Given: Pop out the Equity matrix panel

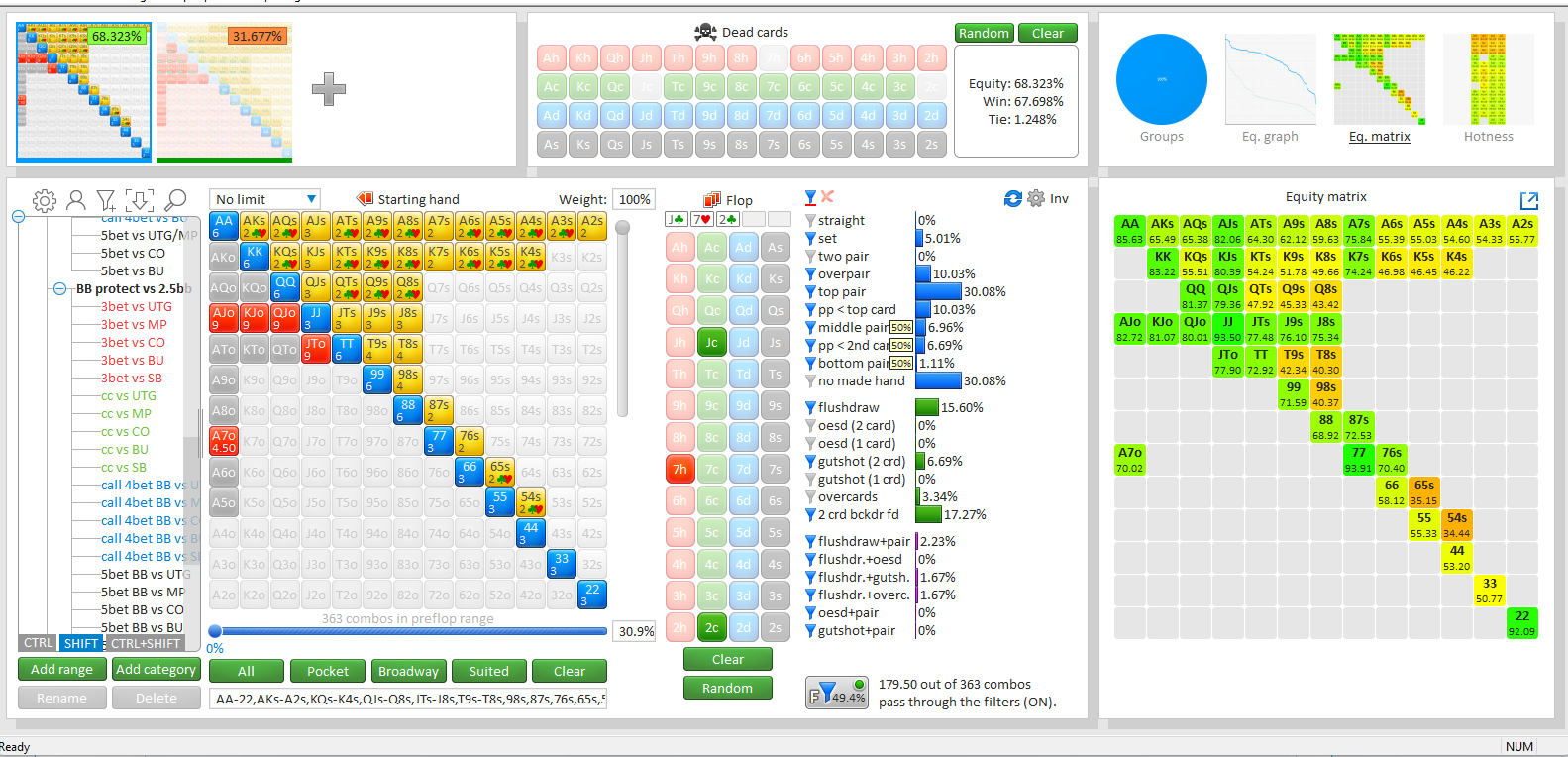Looking at the screenshot, I should click(x=1529, y=201).
